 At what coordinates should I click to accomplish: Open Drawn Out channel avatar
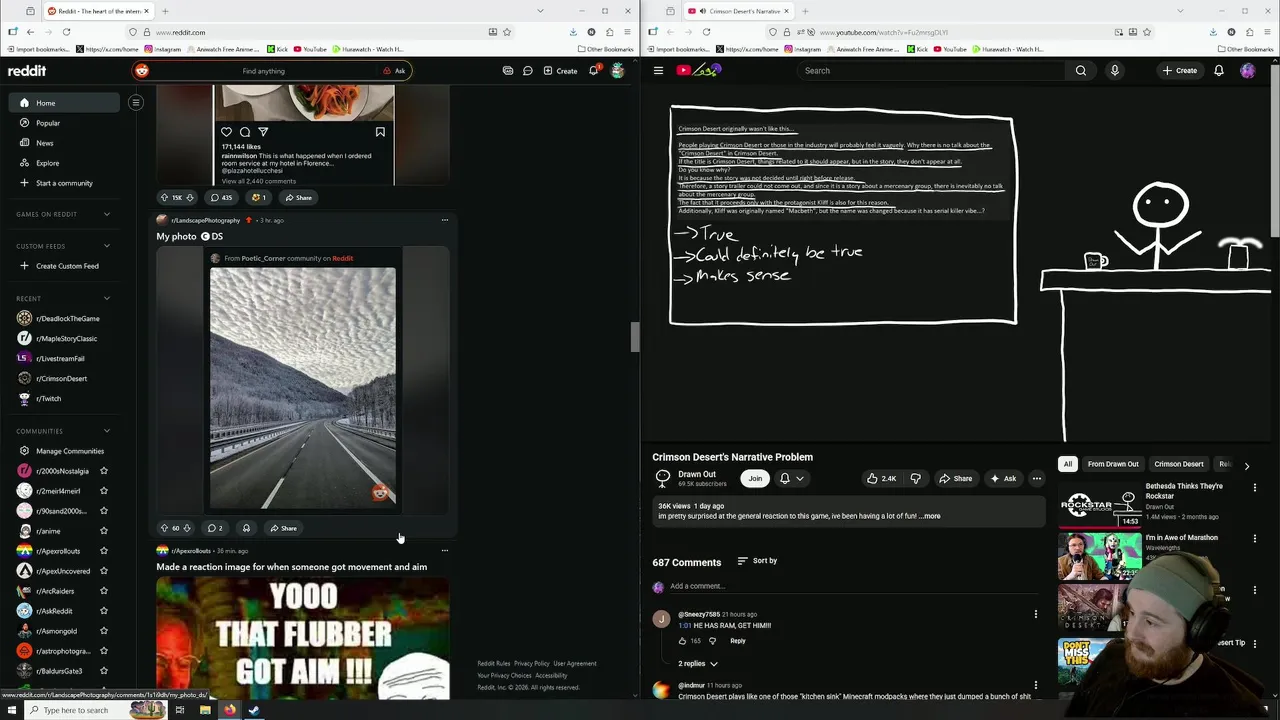(662, 478)
